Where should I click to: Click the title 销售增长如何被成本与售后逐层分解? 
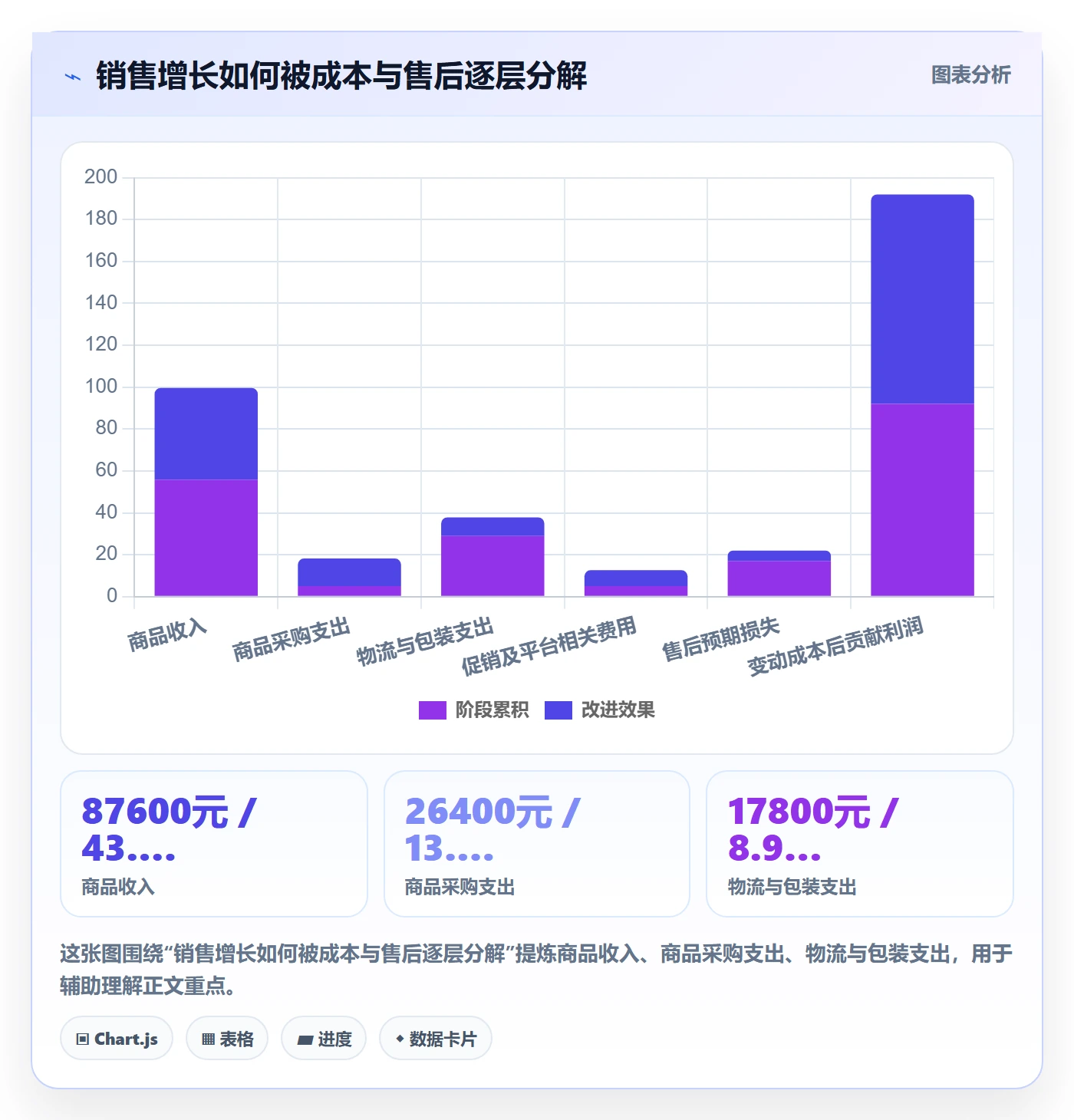point(341,76)
